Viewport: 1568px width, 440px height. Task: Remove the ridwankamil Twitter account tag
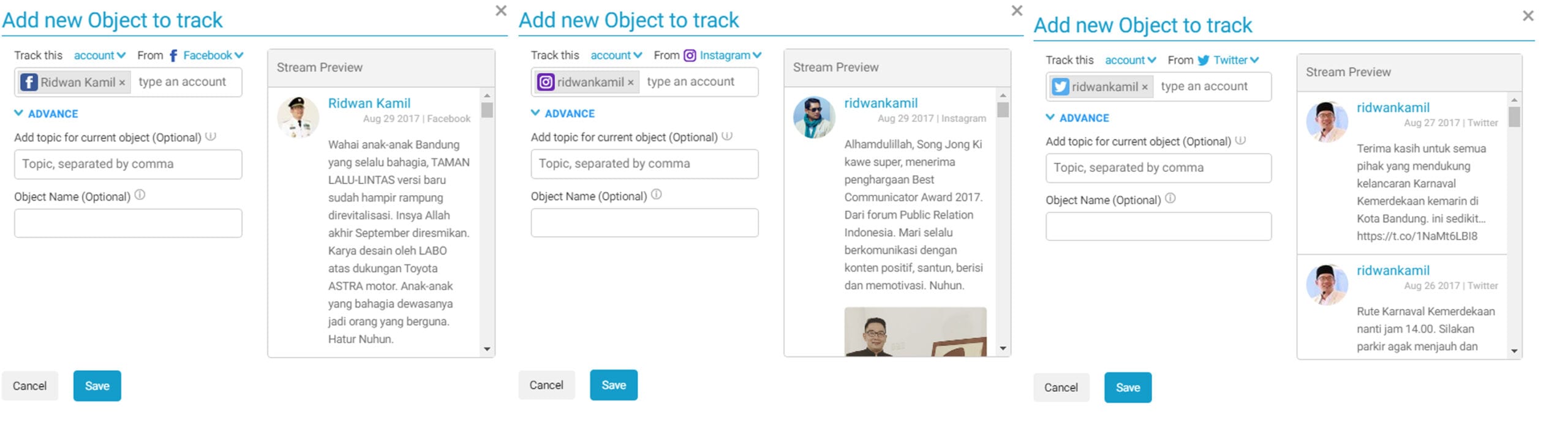tap(1144, 88)
